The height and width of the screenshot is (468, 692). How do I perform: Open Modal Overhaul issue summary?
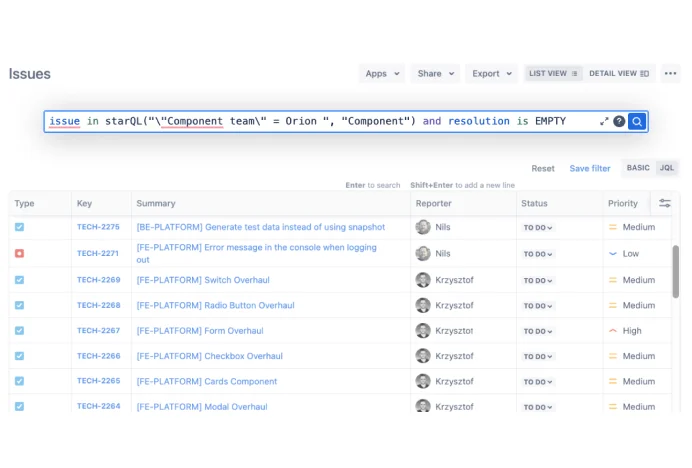(202, 406)
